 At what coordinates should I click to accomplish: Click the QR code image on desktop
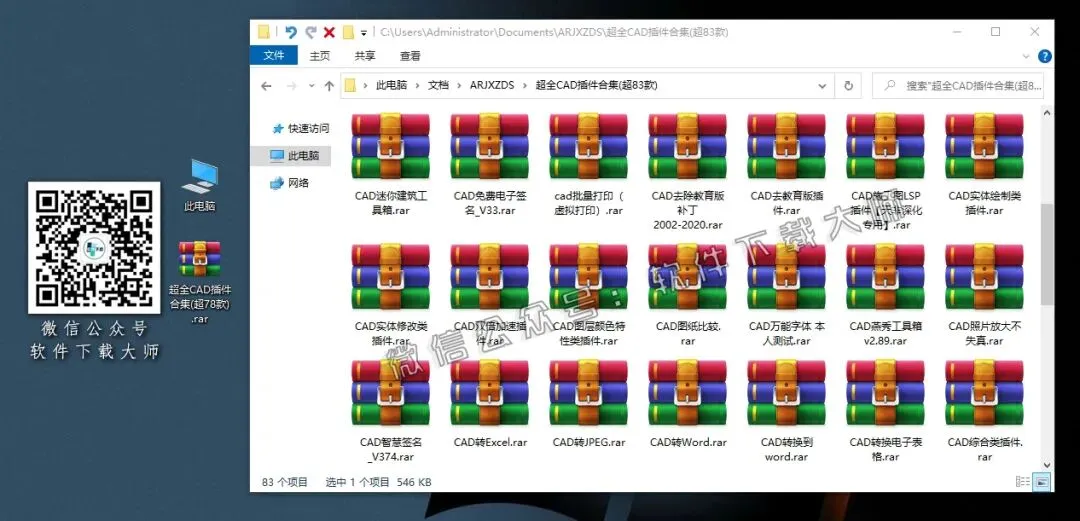click(x=94, y=248)
